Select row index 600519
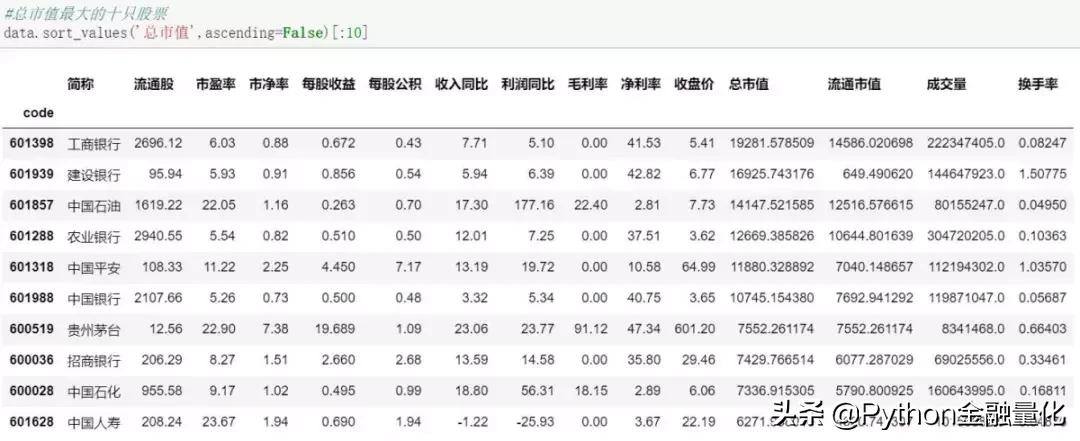The image size is (1080, 441). (33, 330)
